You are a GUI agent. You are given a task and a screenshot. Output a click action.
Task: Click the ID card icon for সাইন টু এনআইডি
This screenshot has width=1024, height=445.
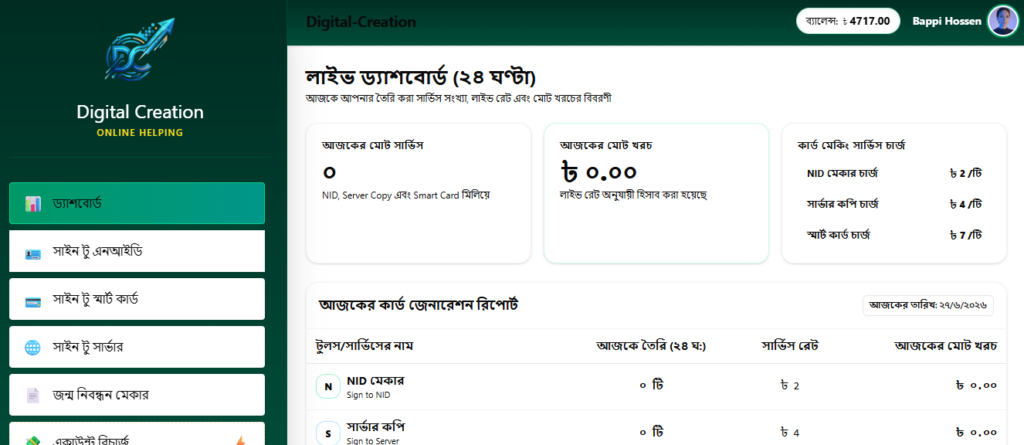click(x=33, y=254)
